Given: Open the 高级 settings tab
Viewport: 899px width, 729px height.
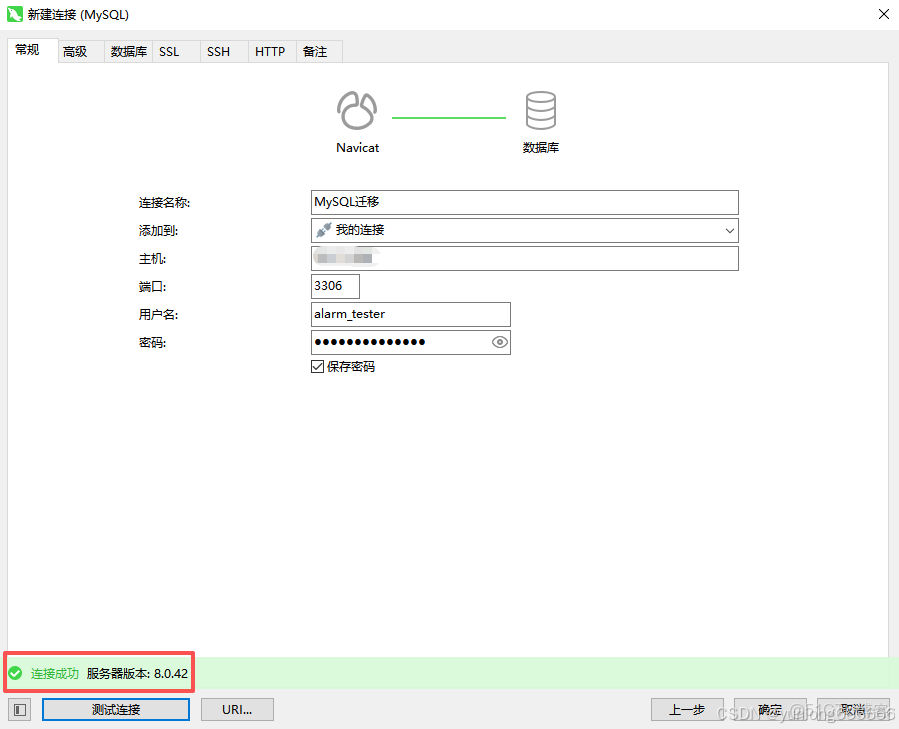Looking at the screenshot, I should click(x=76, y=51).
